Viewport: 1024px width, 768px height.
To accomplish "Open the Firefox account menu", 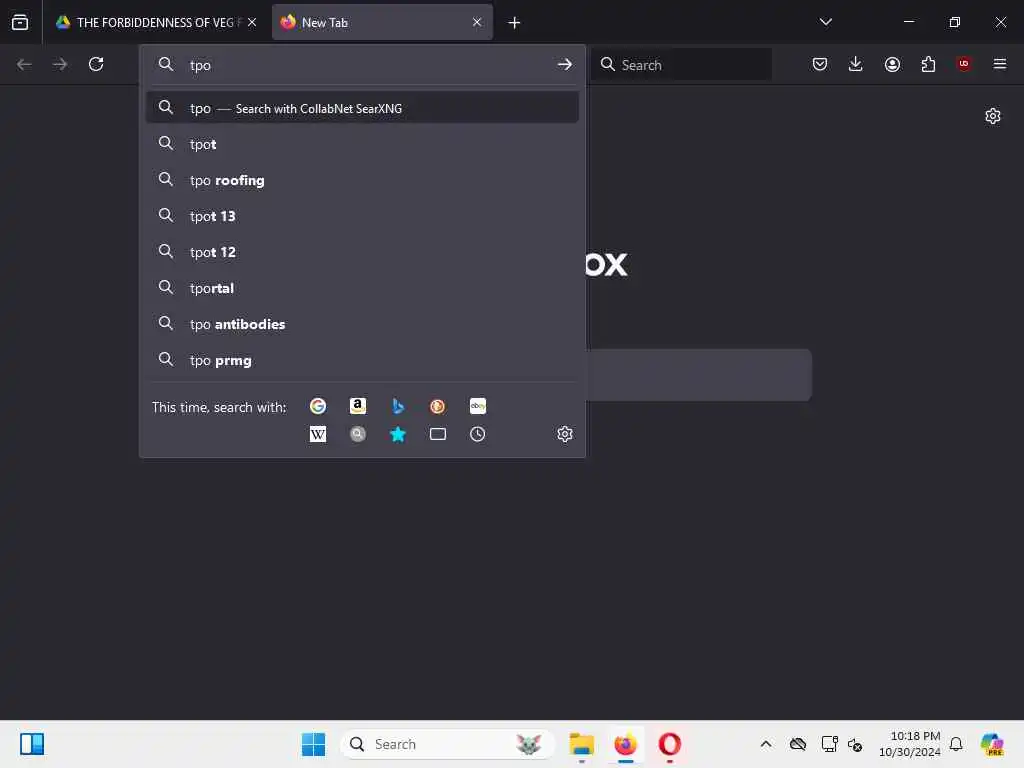I will [892, 64].
